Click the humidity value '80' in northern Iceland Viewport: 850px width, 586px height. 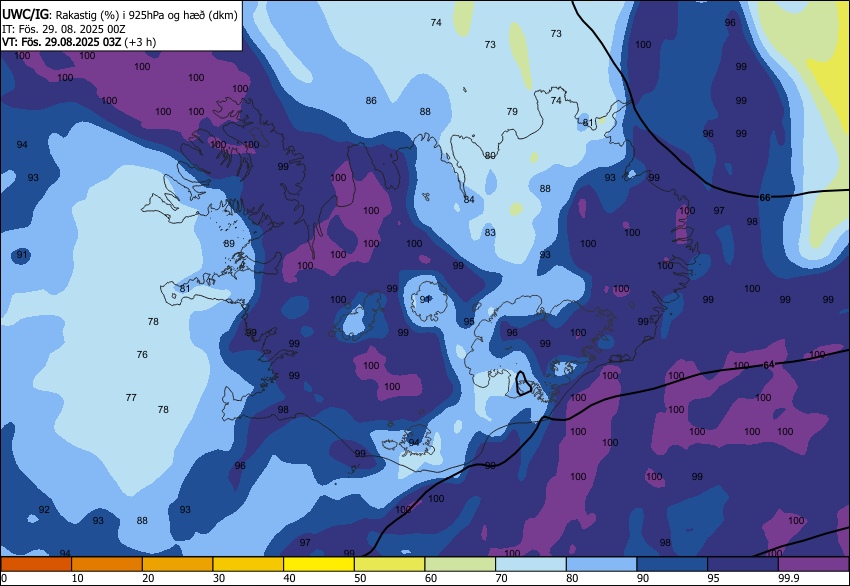(490, 156)
